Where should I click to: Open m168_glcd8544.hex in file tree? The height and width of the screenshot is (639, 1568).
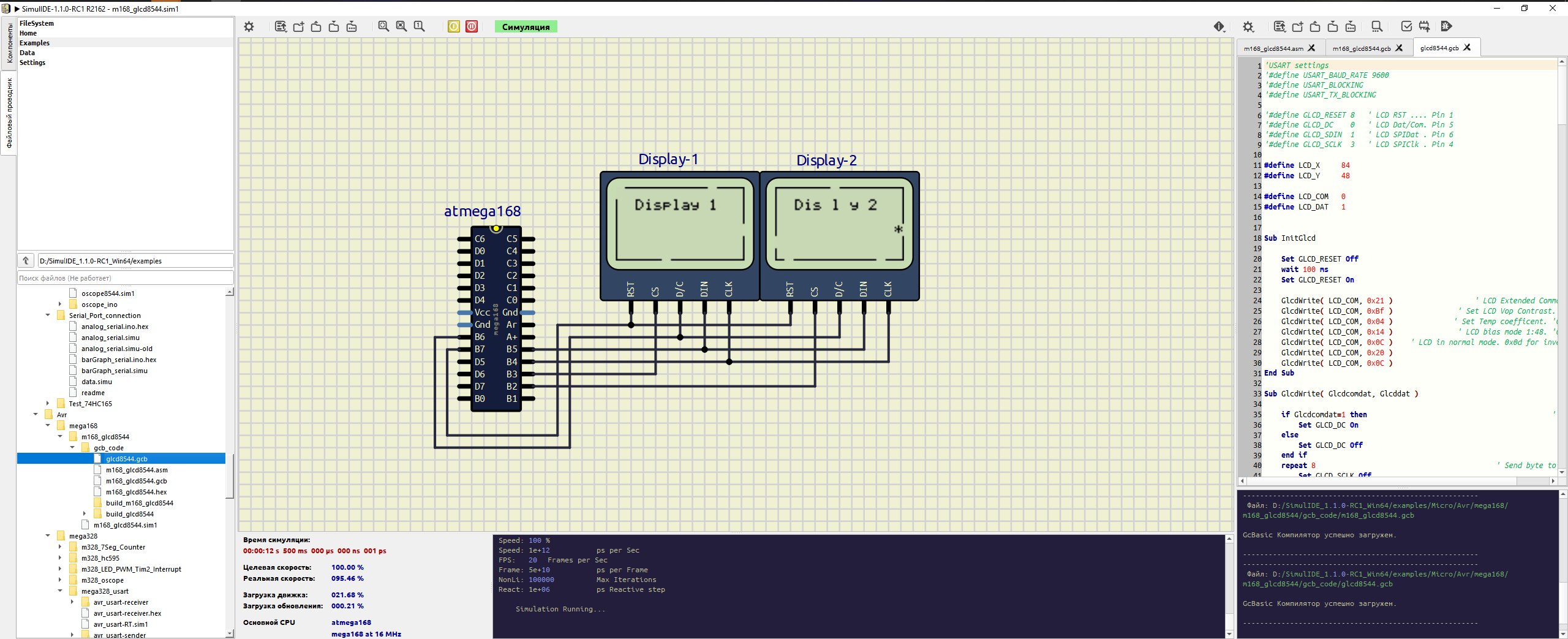pos(136,492)
